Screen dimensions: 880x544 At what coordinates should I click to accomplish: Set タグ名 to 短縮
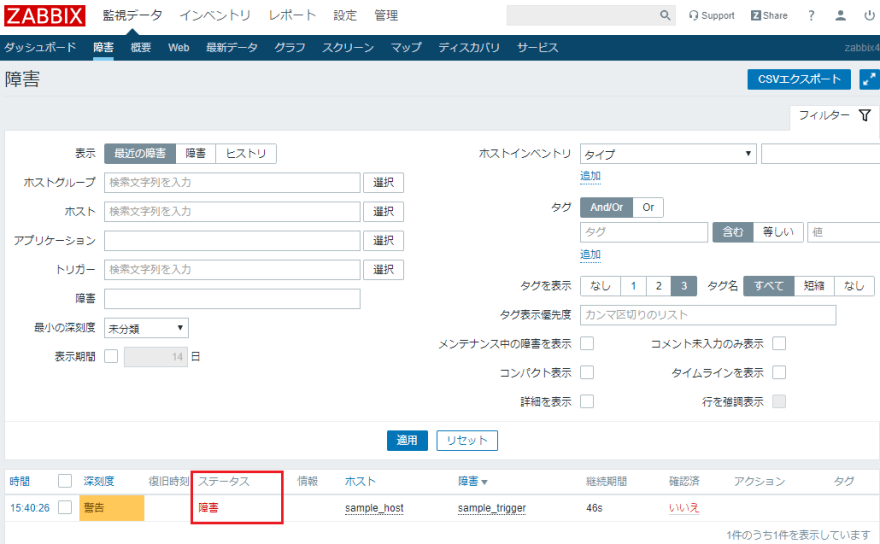tap(814, 286)
